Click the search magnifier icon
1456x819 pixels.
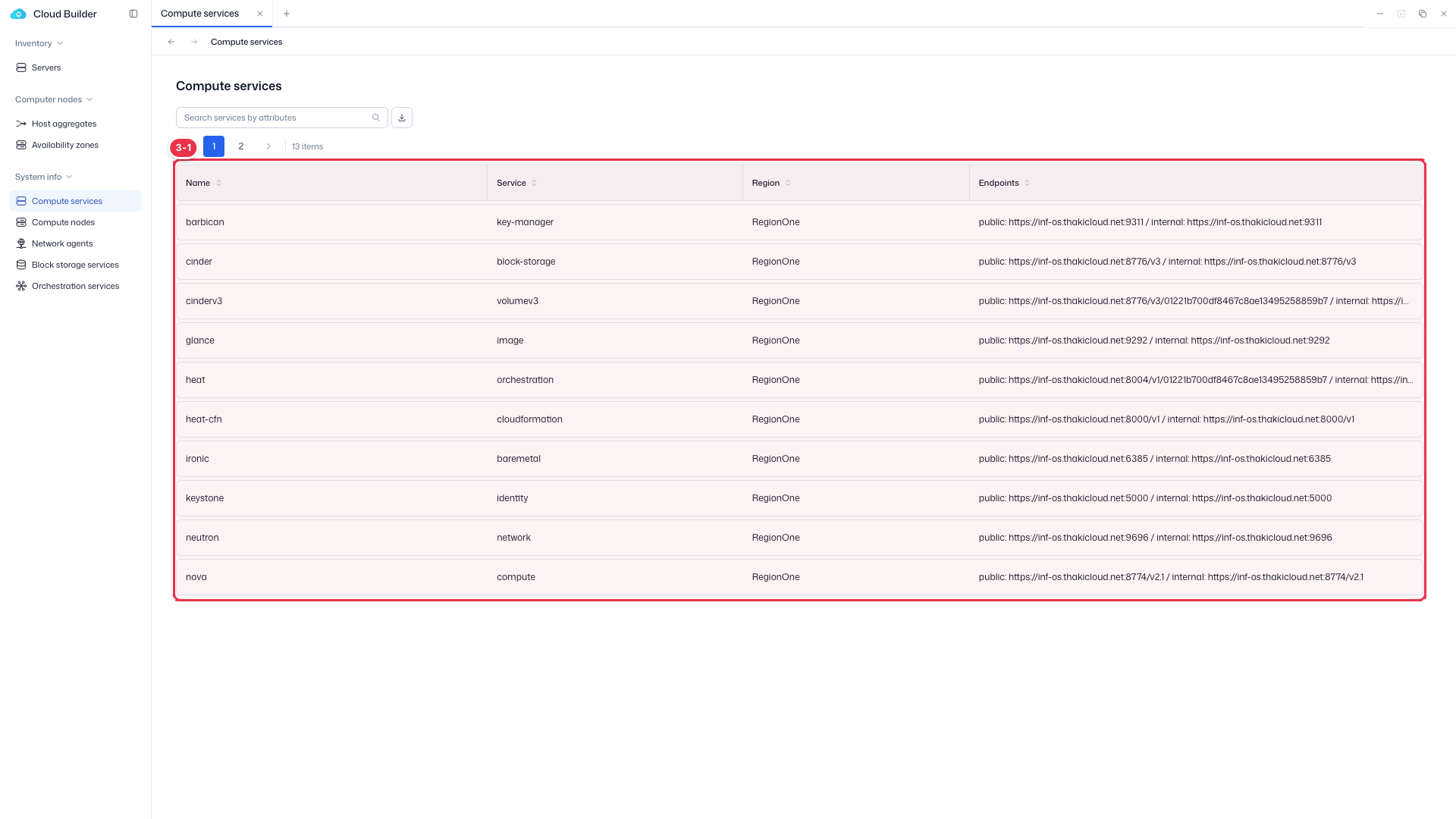[376, 118]
